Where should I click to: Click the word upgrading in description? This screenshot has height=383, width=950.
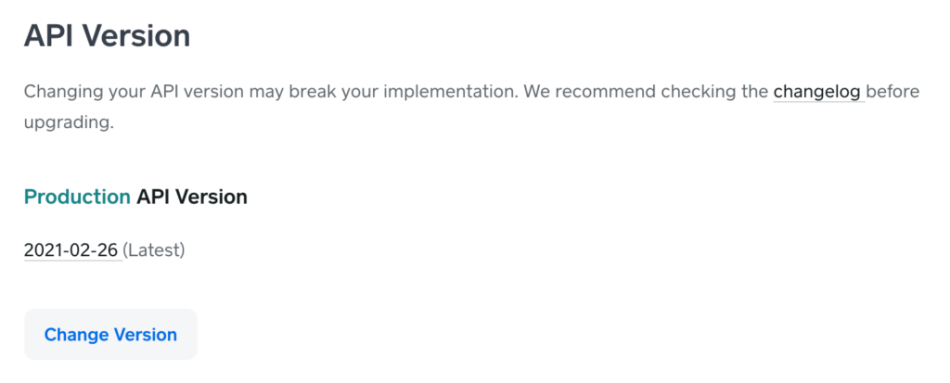coord(68,123)
